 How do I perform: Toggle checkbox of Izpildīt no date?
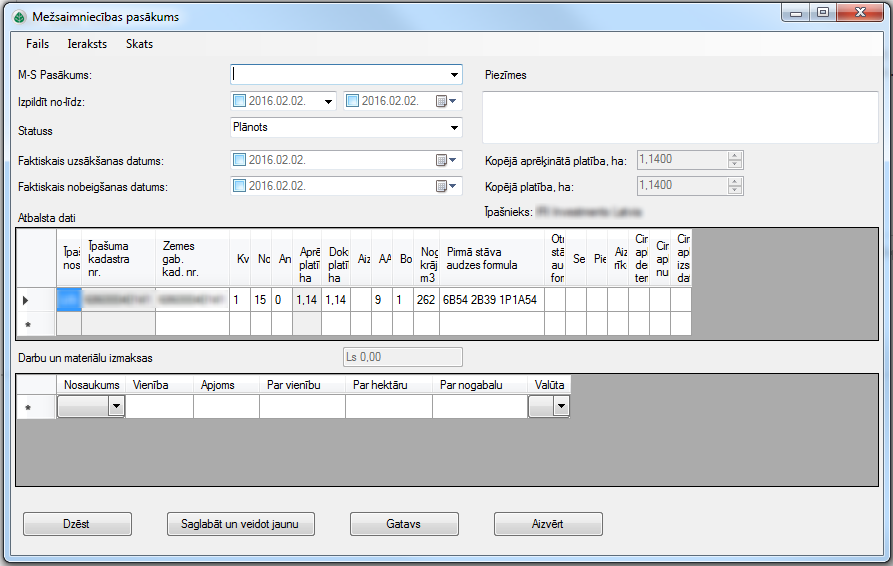pos(240,101)
